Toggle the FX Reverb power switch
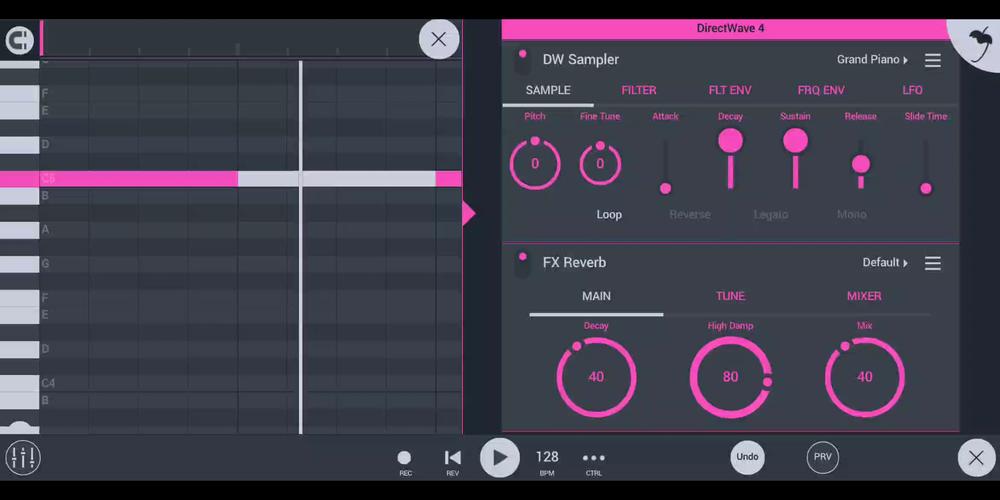Screen dimensions: 1000x500 [522, 263]
